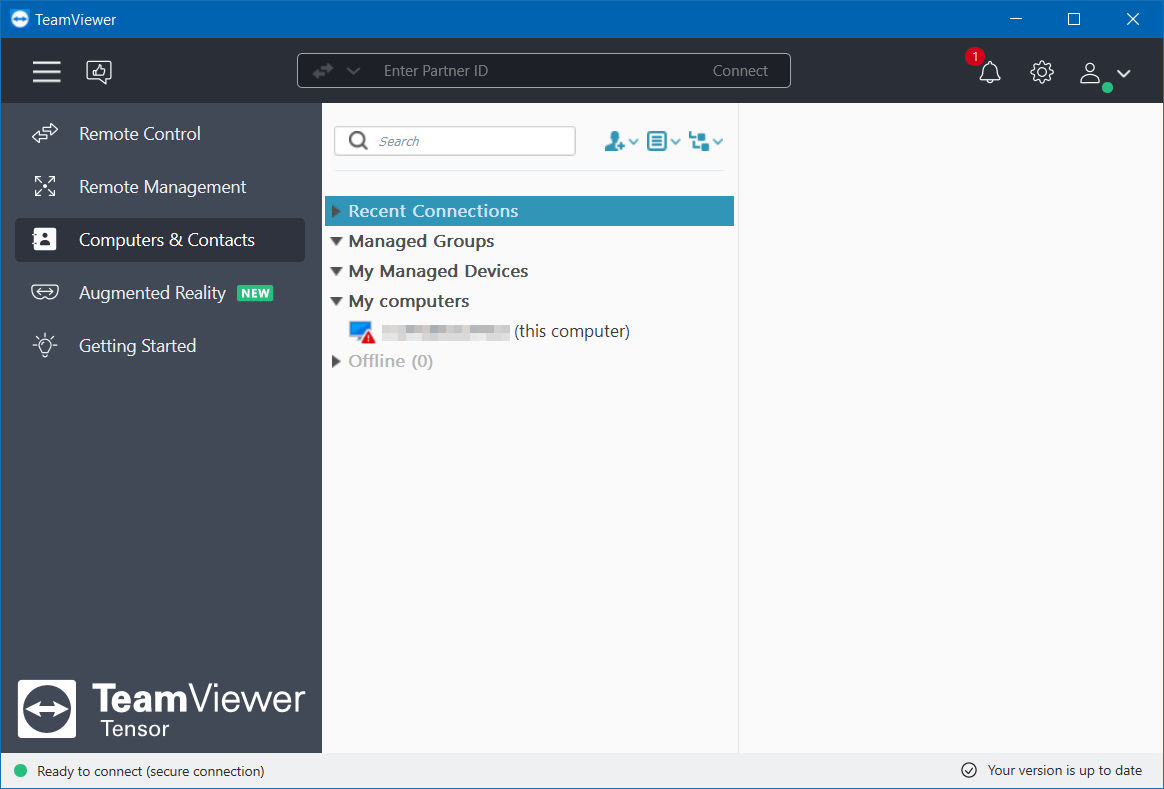Screen dimensions: 1164x789
Task: Click the version checkmark icon
Action: click(969, 770)
